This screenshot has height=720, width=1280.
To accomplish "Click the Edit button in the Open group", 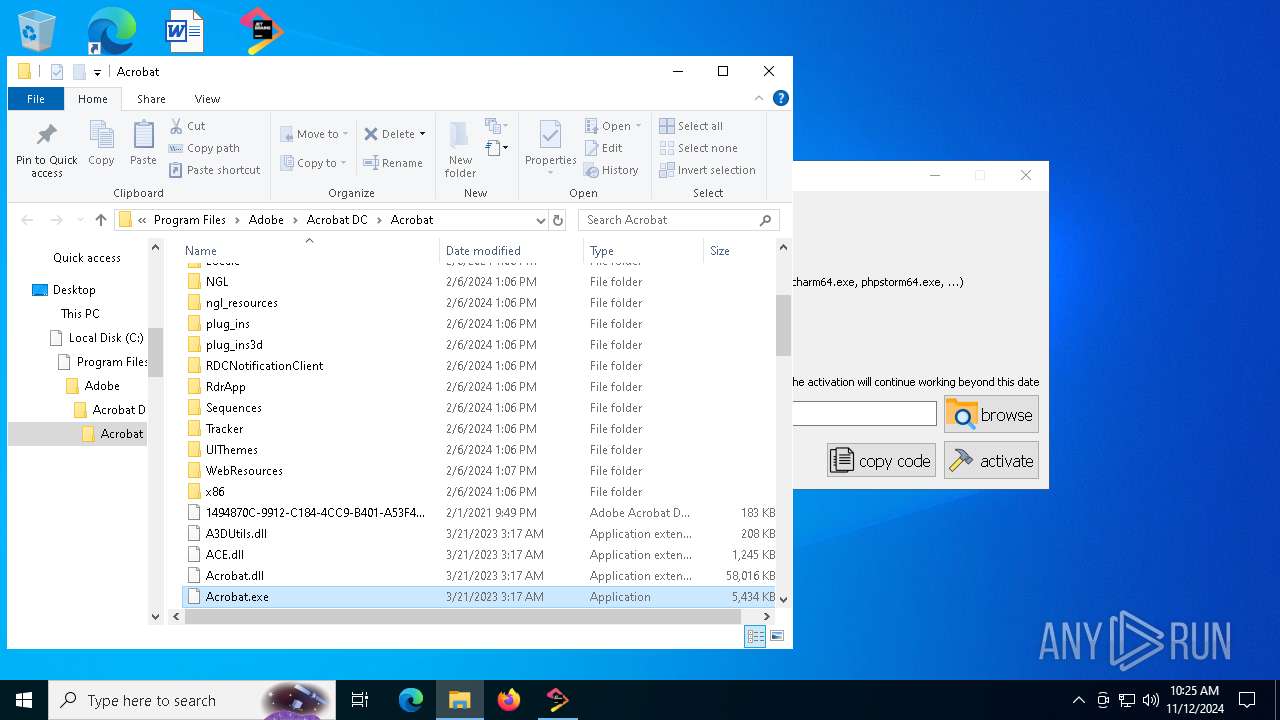I will [x=603, y=148].
